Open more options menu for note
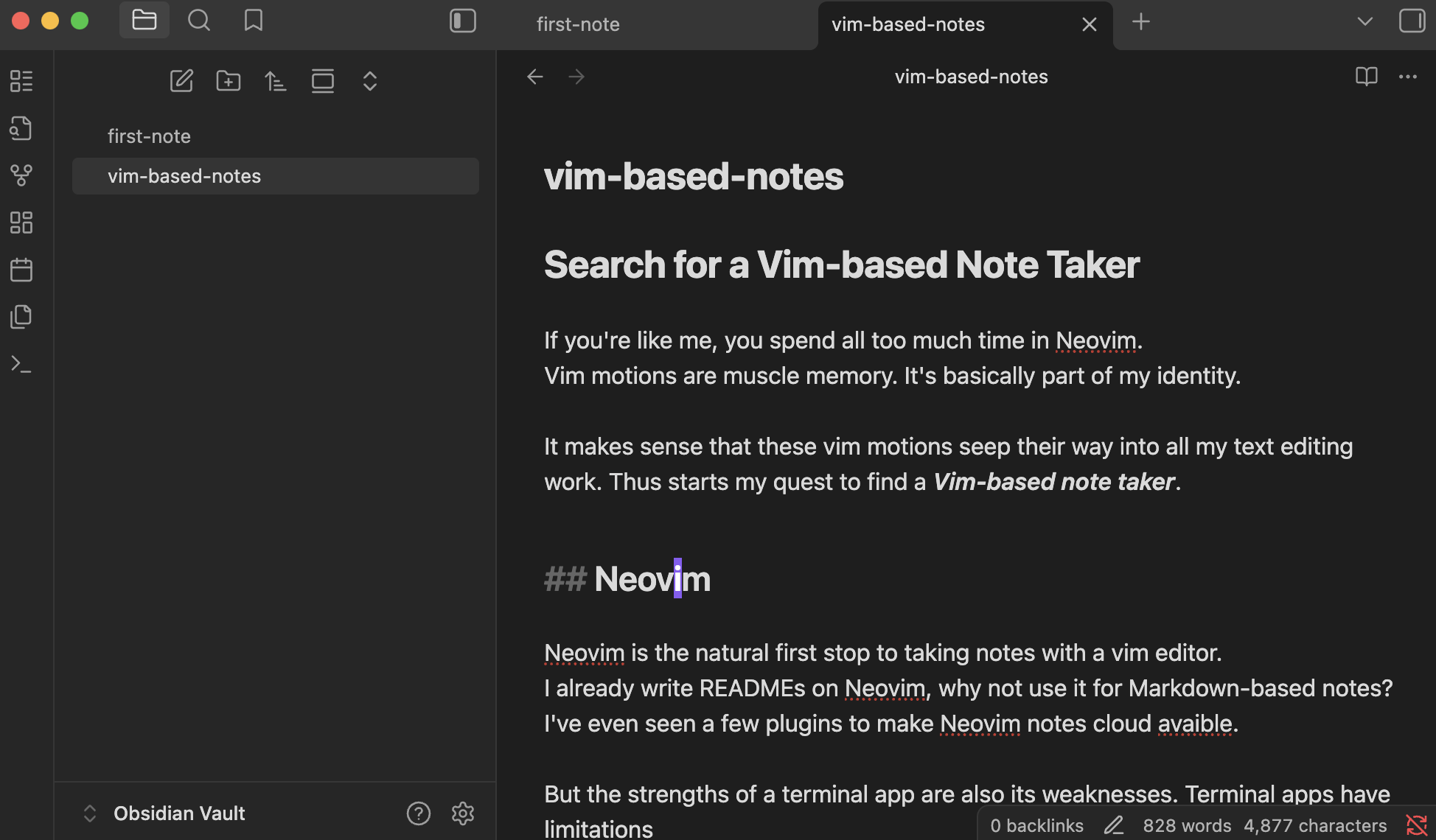Image resolution: width=1436 pixels, height=840 pixels. coord(1407,77)
